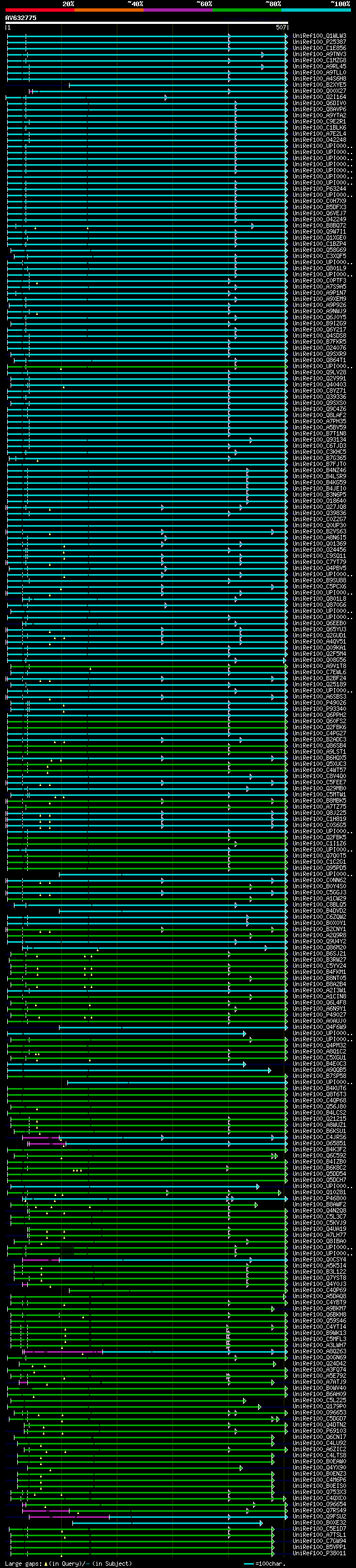Click hit name UniRef100_B2BF24
The height and width of the screenshot is (1568, 356).
point(319,678)
